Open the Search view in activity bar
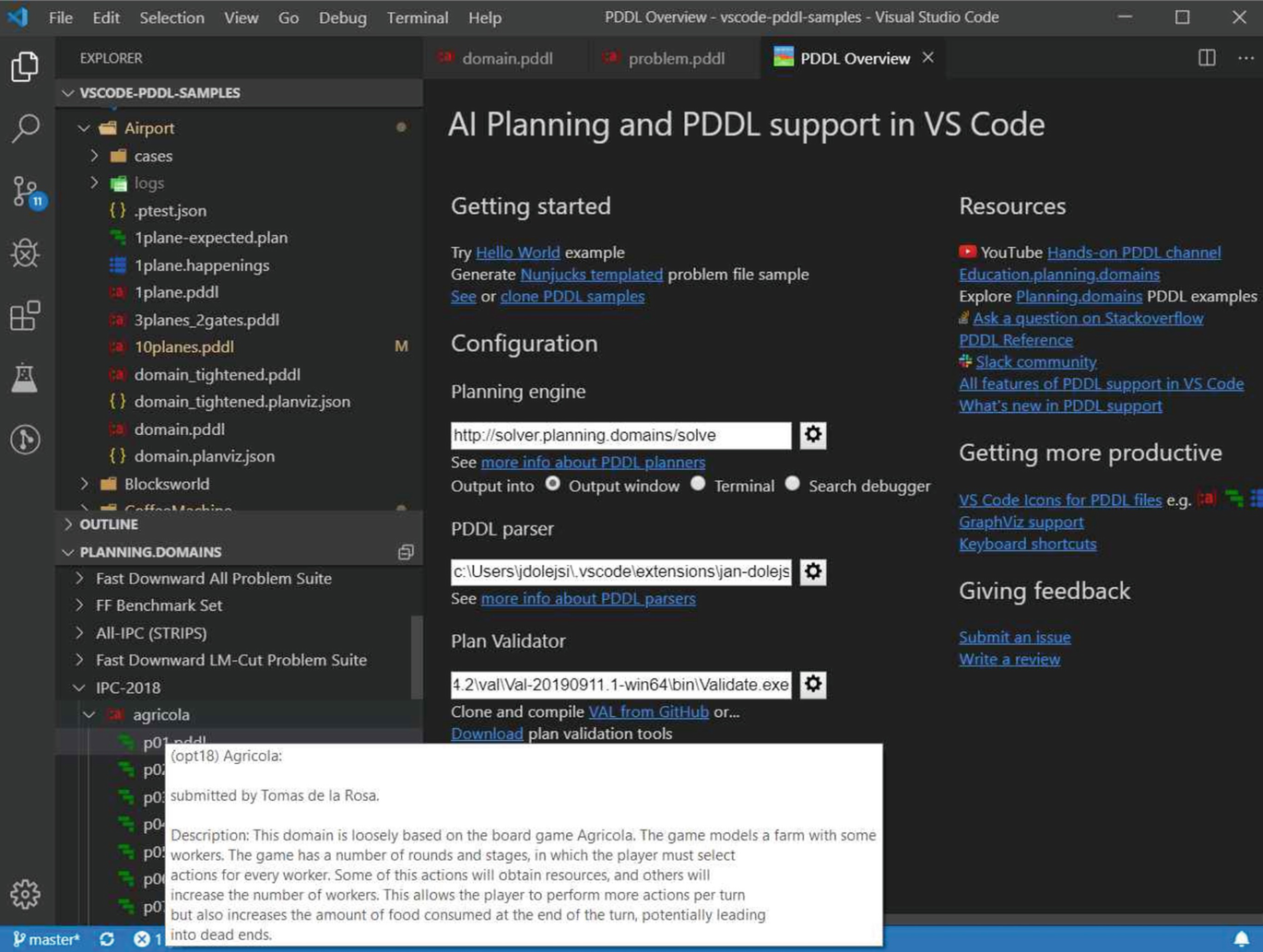This screenshot has height=952, width=1263. click(x=25, y=128)
